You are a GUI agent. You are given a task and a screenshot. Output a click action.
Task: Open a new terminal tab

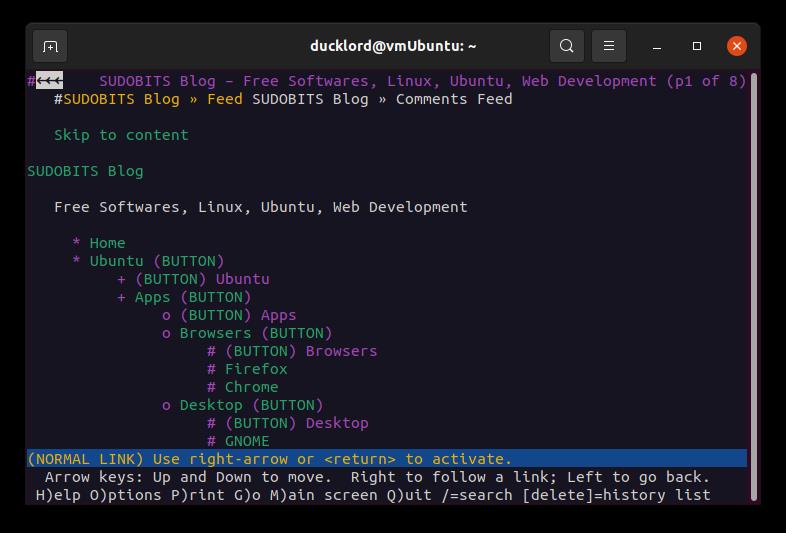click(x=50, y=46)
